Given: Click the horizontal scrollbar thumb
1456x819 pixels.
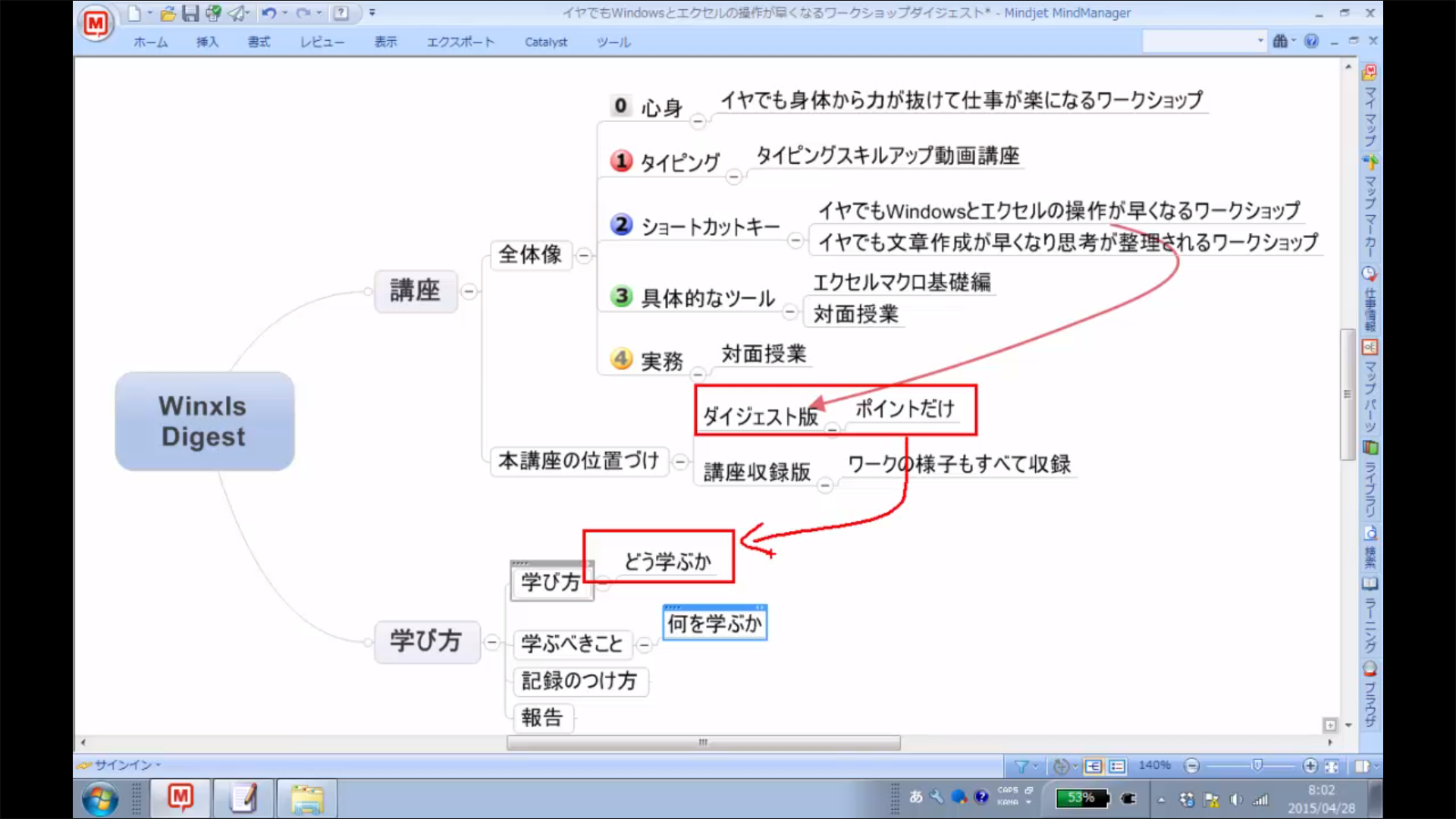Looking at the screenshot, I should coord(703,742).
